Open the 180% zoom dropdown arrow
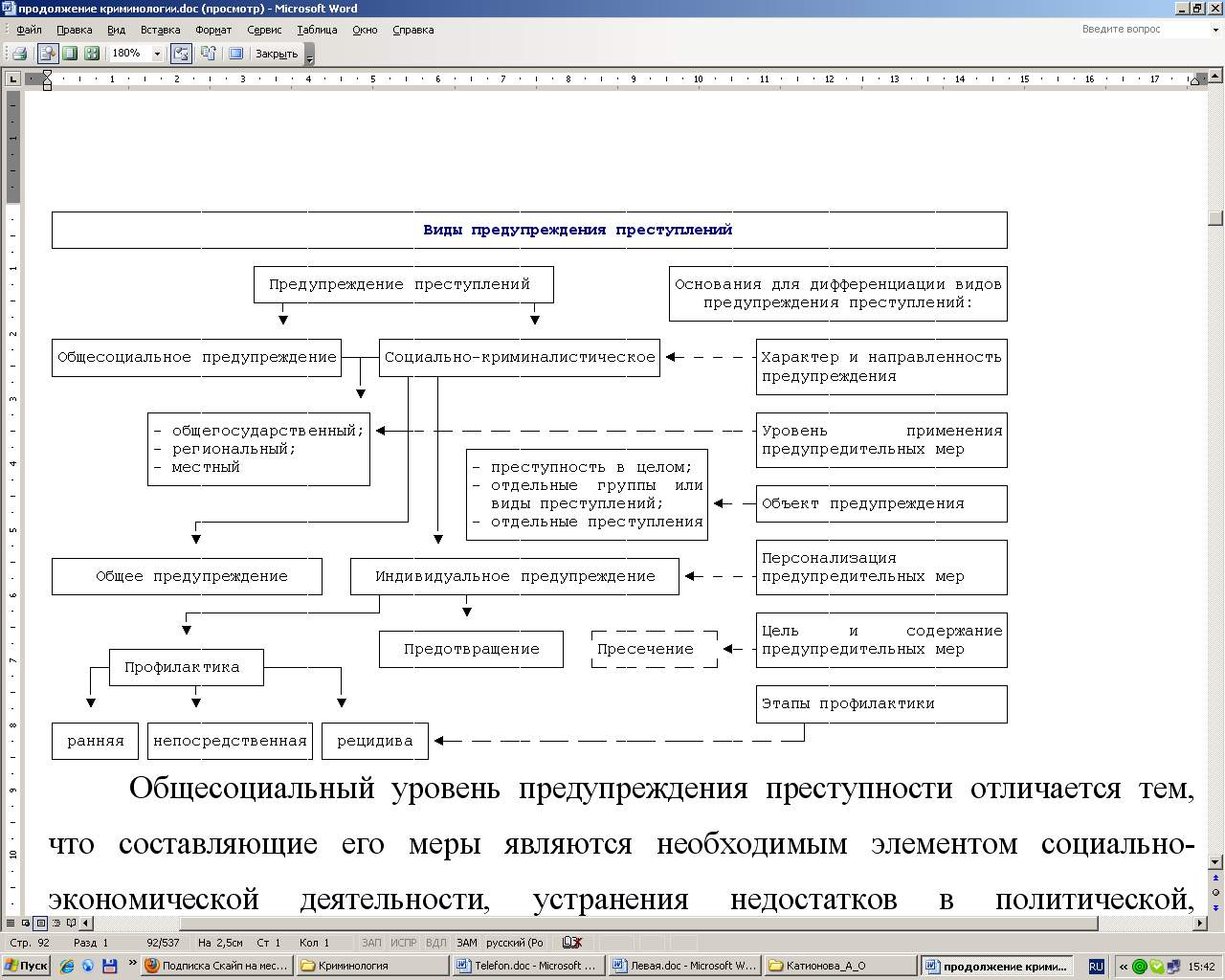The image size is (1225, 980). point(158,54)
